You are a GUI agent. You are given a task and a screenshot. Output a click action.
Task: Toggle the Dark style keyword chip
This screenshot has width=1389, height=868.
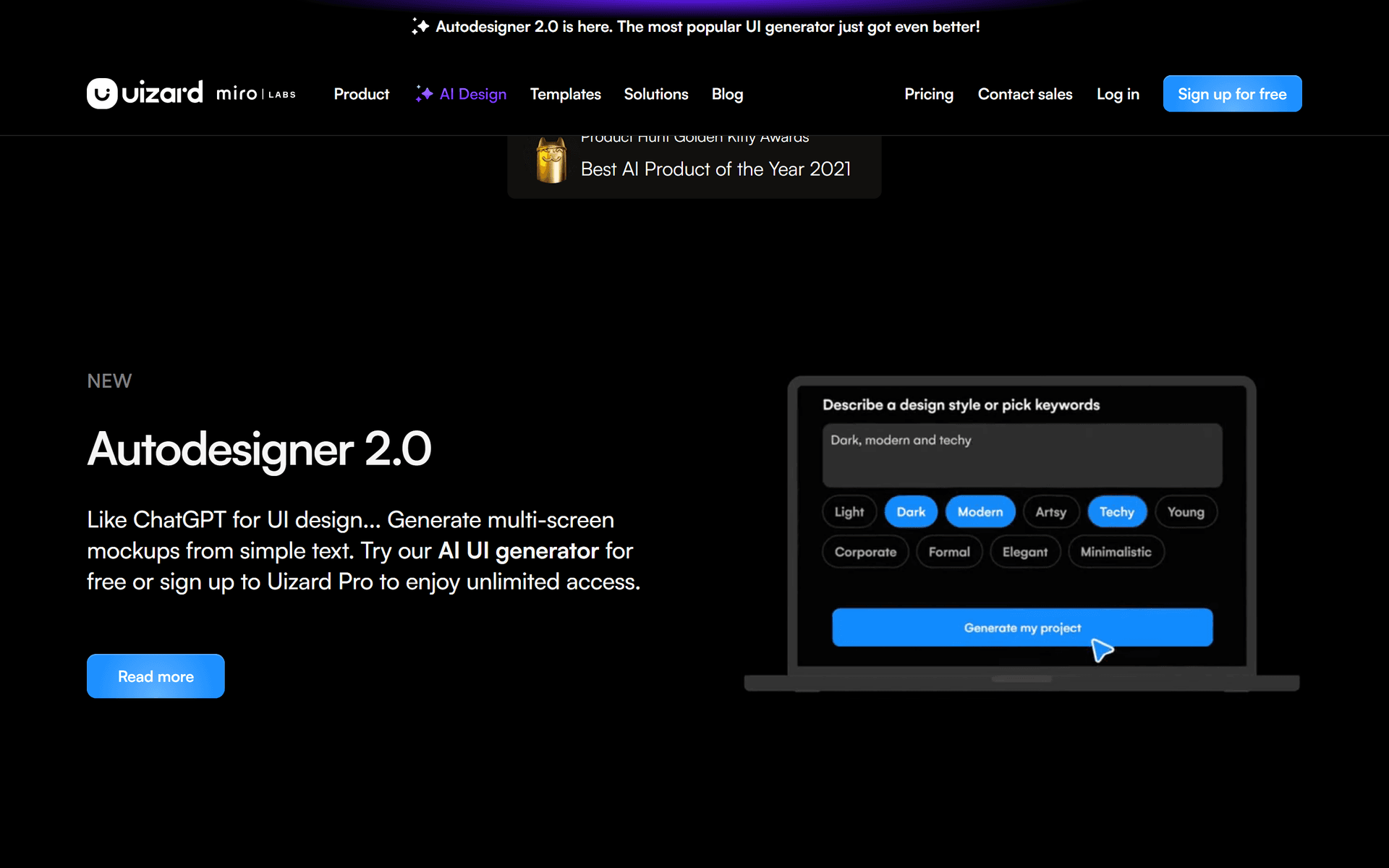pos(911,512)
